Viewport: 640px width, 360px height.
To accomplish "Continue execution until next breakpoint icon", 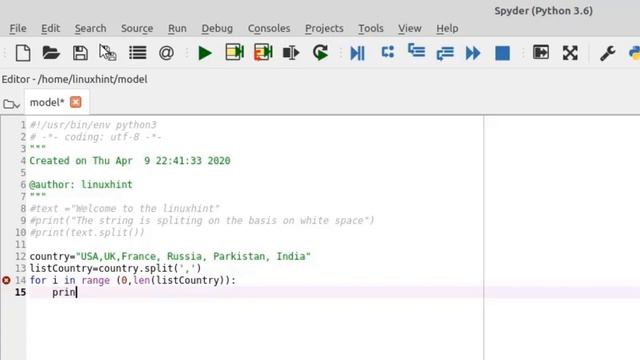I will click(x=473, y=53).
